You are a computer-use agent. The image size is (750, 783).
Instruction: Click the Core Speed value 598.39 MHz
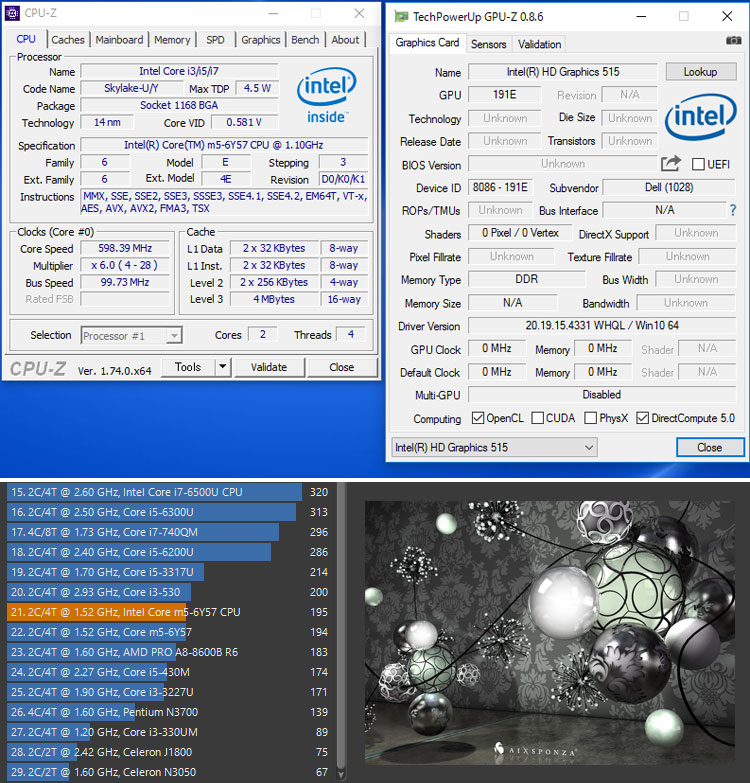pyautogui.click(x=125, y=248)
